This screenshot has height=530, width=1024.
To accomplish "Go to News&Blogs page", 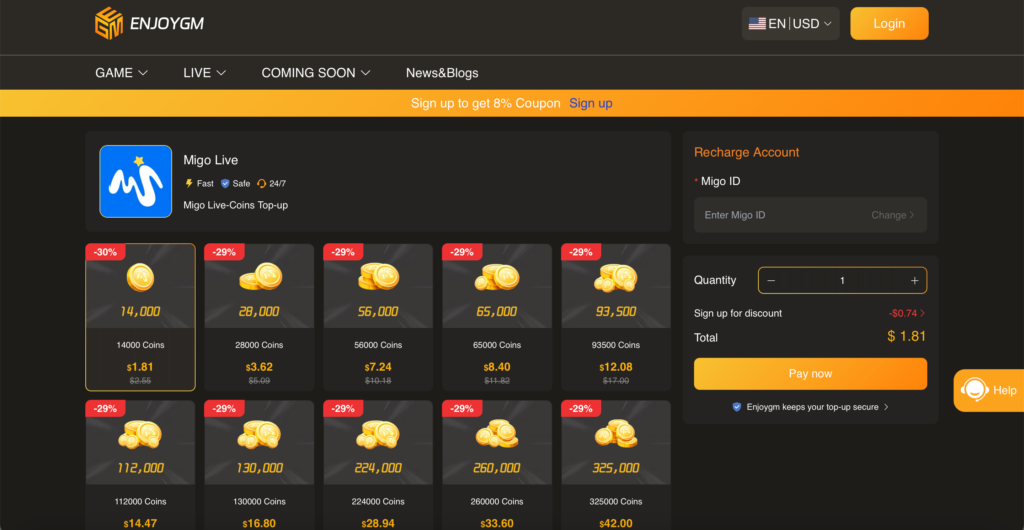I will pyautogui.click(x=442, y=73).
